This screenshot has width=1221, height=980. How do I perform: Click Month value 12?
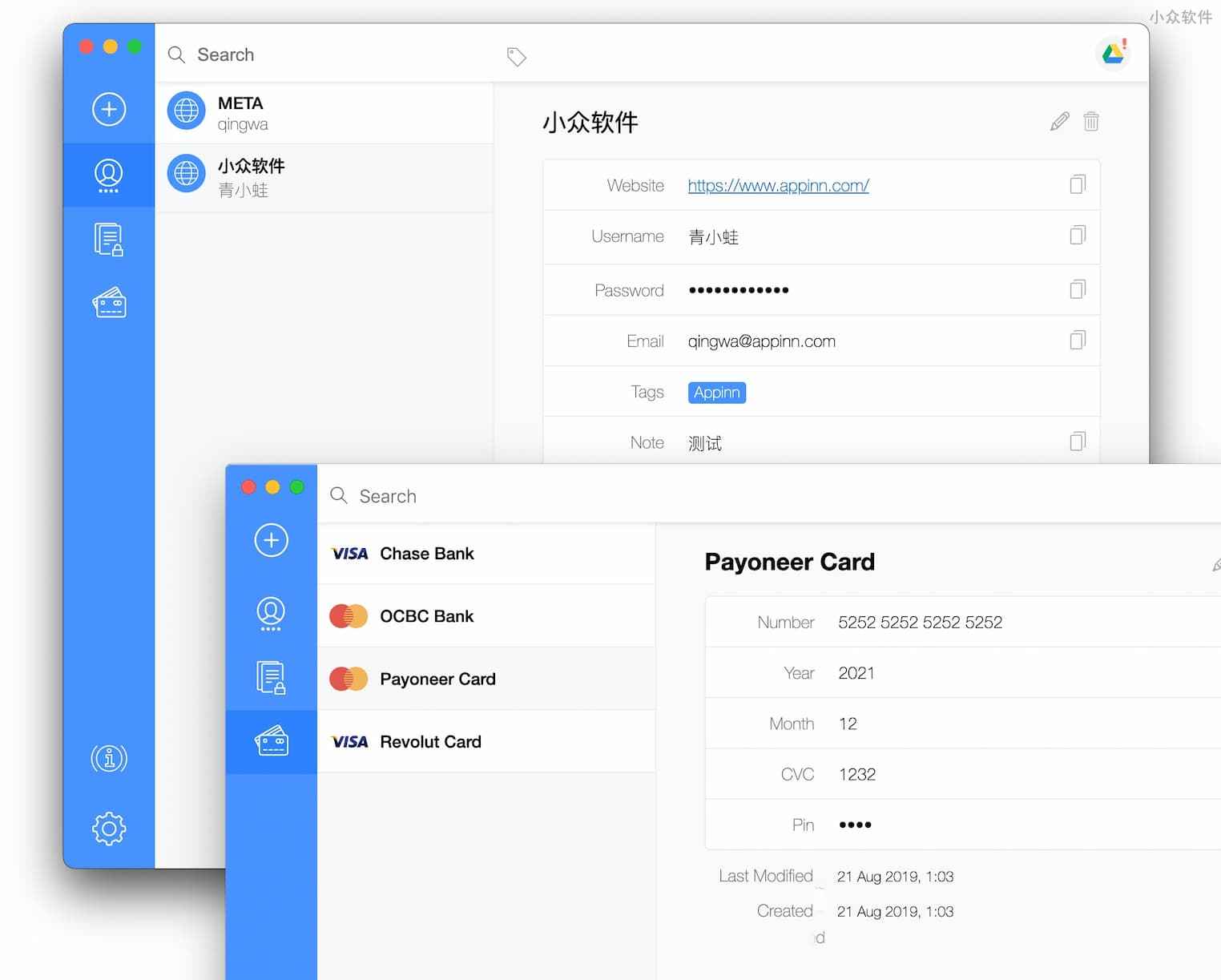[848, 724]
